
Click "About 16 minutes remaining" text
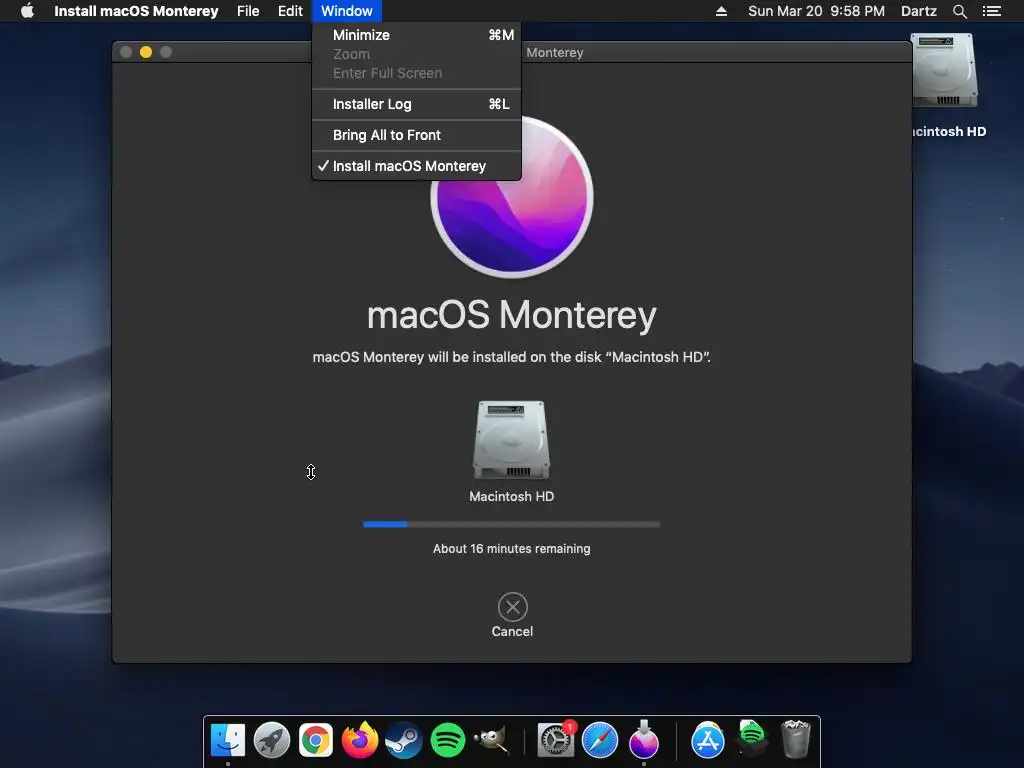pos(511,549)
